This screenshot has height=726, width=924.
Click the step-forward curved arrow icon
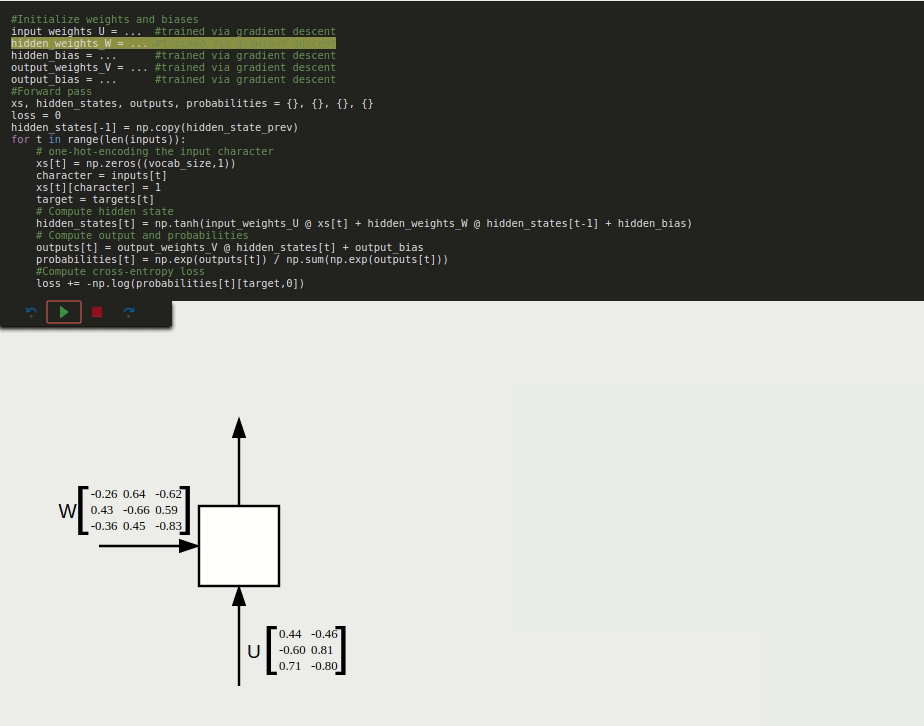pyautogui.click(x=129, y=312)
